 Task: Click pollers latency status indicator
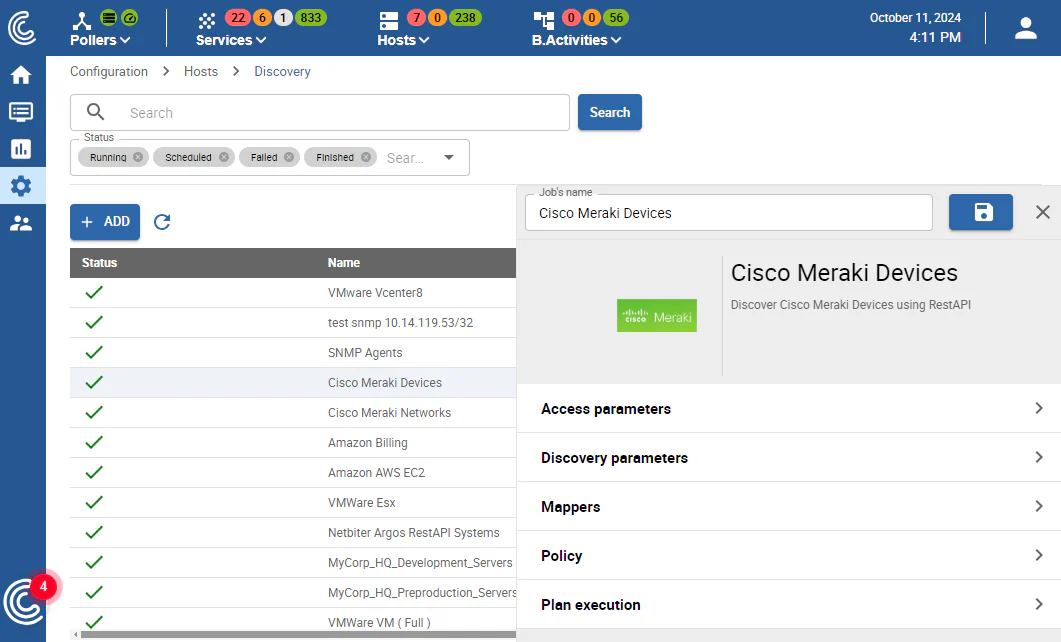(x=129, y=18)
